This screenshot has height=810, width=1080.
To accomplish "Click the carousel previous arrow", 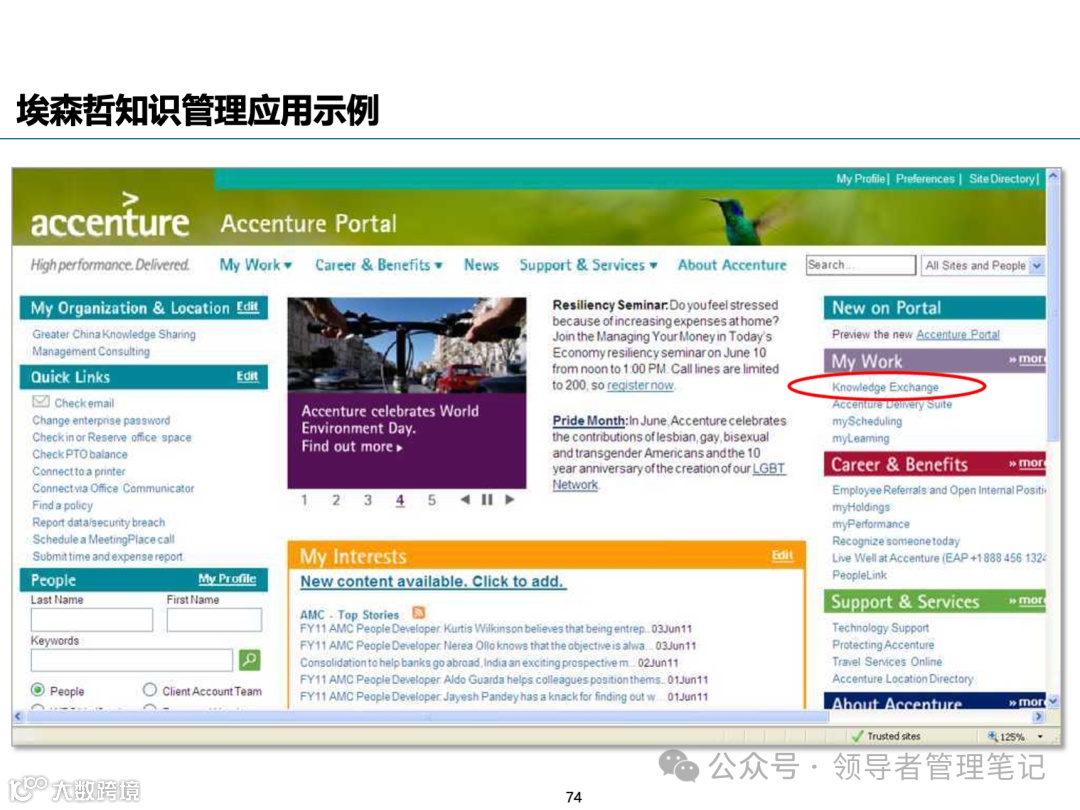I will pyautogui.click(x=465, y=499).
